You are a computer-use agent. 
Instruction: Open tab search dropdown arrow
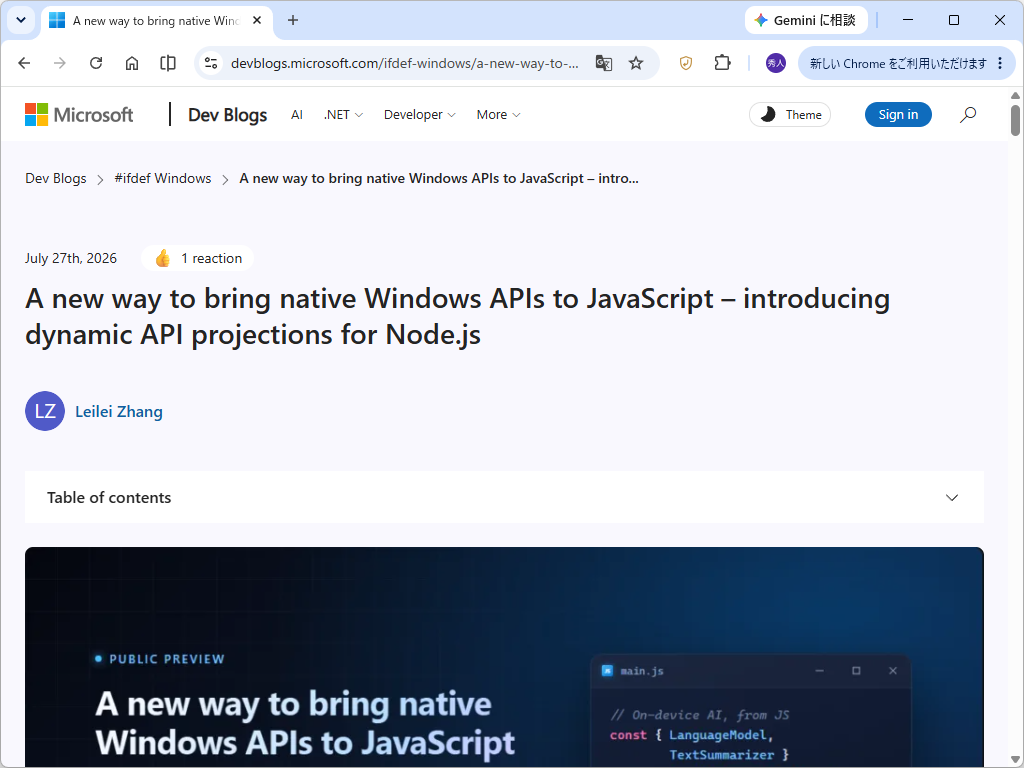point(21,20)
